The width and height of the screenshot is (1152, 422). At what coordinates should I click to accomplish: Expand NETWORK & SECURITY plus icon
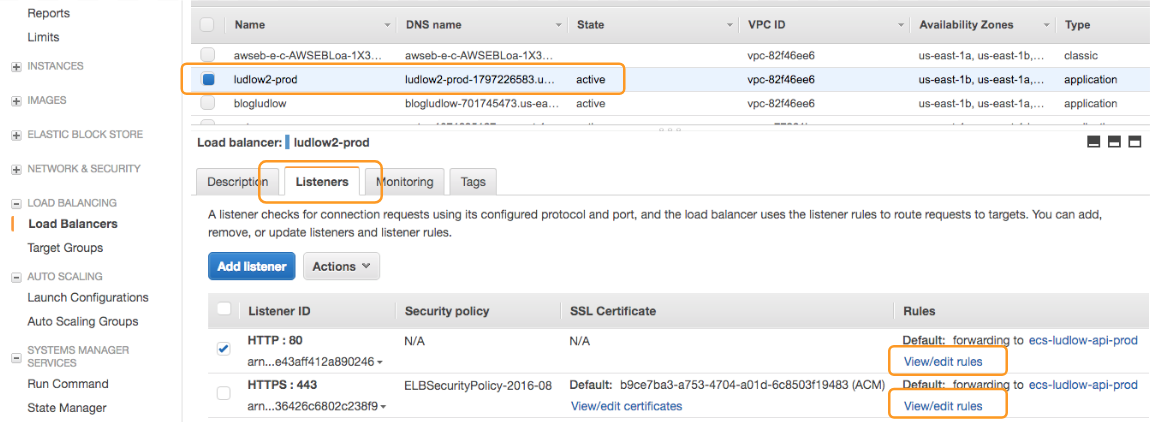tap(16, 169)
